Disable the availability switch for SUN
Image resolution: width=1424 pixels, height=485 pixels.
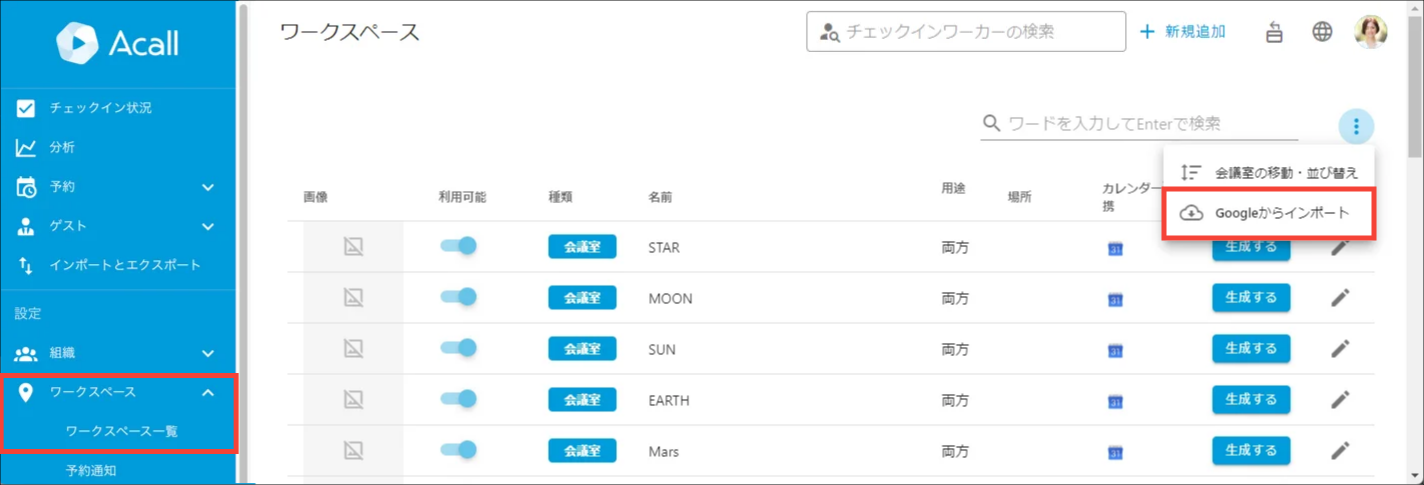(x=459, y=348)
